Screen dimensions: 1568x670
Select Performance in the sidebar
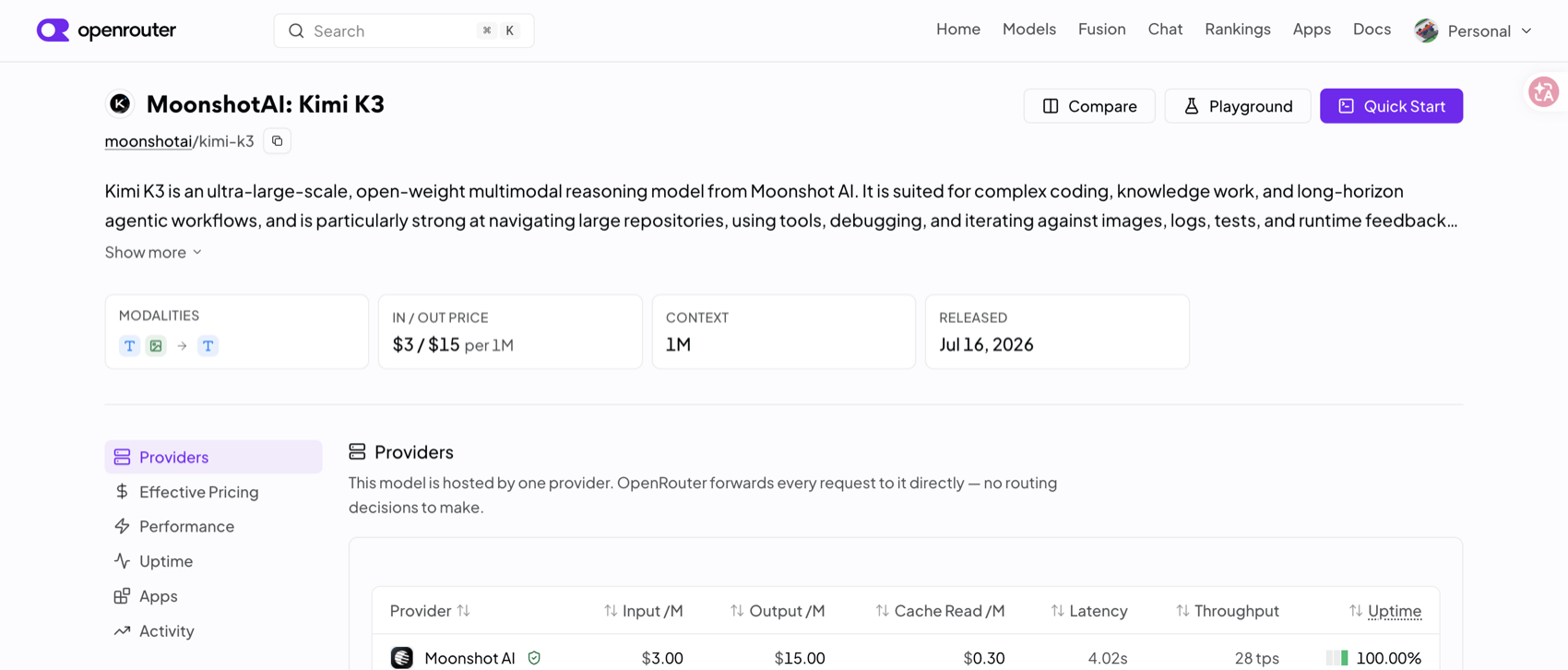[213, 526]
